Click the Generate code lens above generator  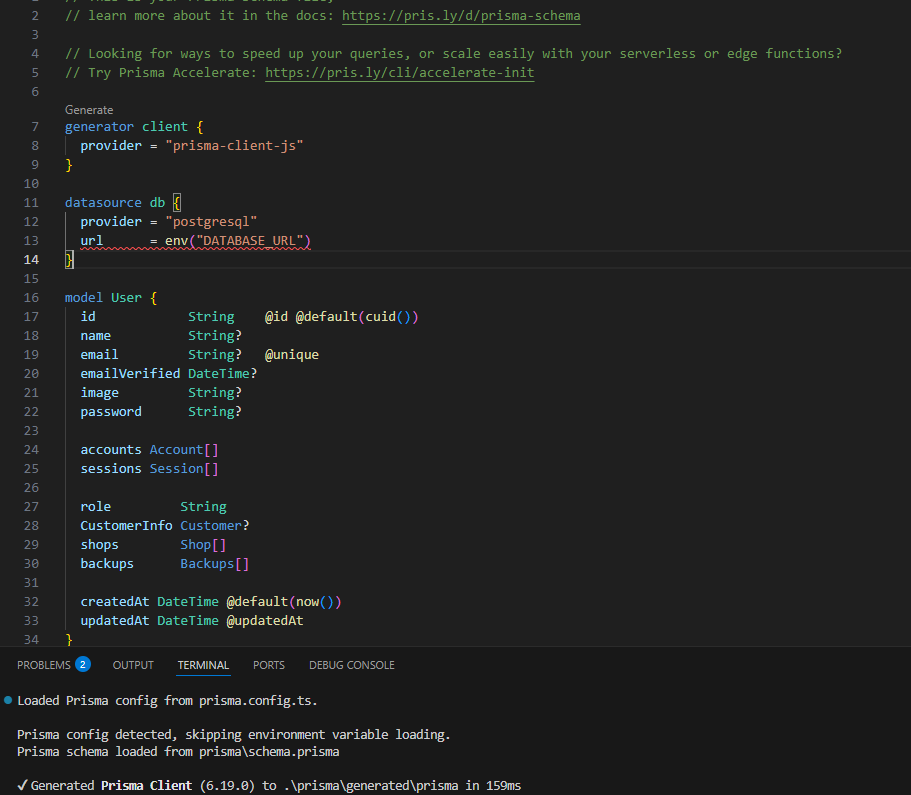[x=89, y=110]
